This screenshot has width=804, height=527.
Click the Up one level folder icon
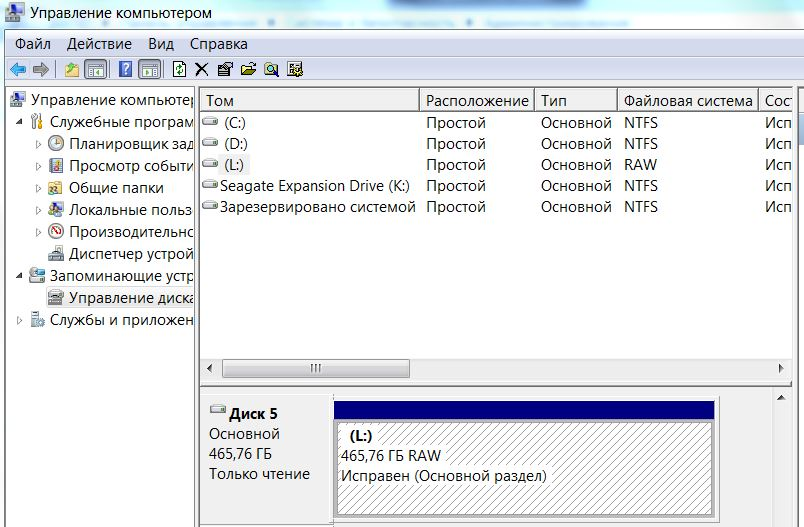point(71,69)
